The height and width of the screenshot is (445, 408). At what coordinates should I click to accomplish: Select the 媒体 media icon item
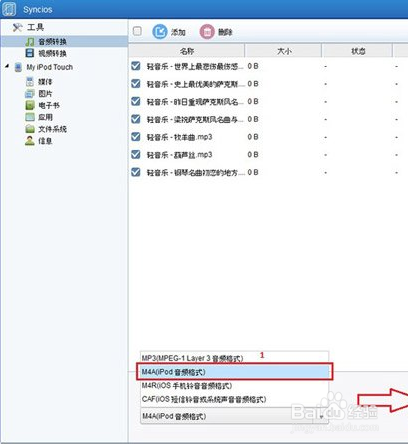coord(30,81)
